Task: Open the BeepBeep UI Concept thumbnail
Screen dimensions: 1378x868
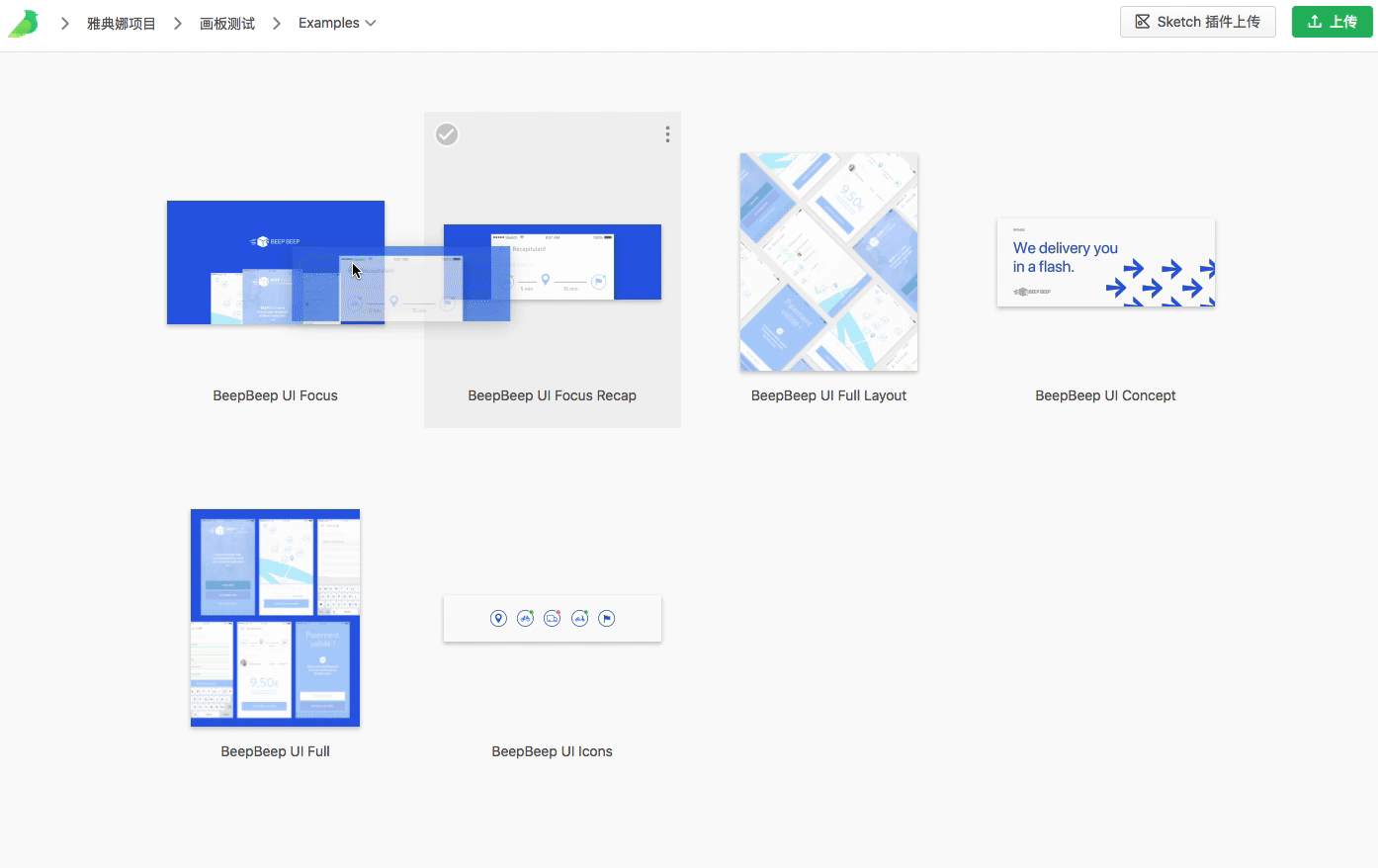Action: (x=1105, y=262)
